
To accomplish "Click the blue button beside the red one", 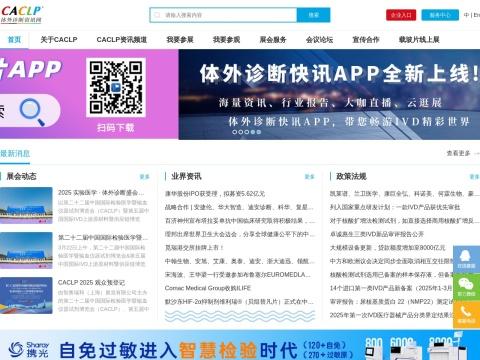I will [x=440, y=15].
